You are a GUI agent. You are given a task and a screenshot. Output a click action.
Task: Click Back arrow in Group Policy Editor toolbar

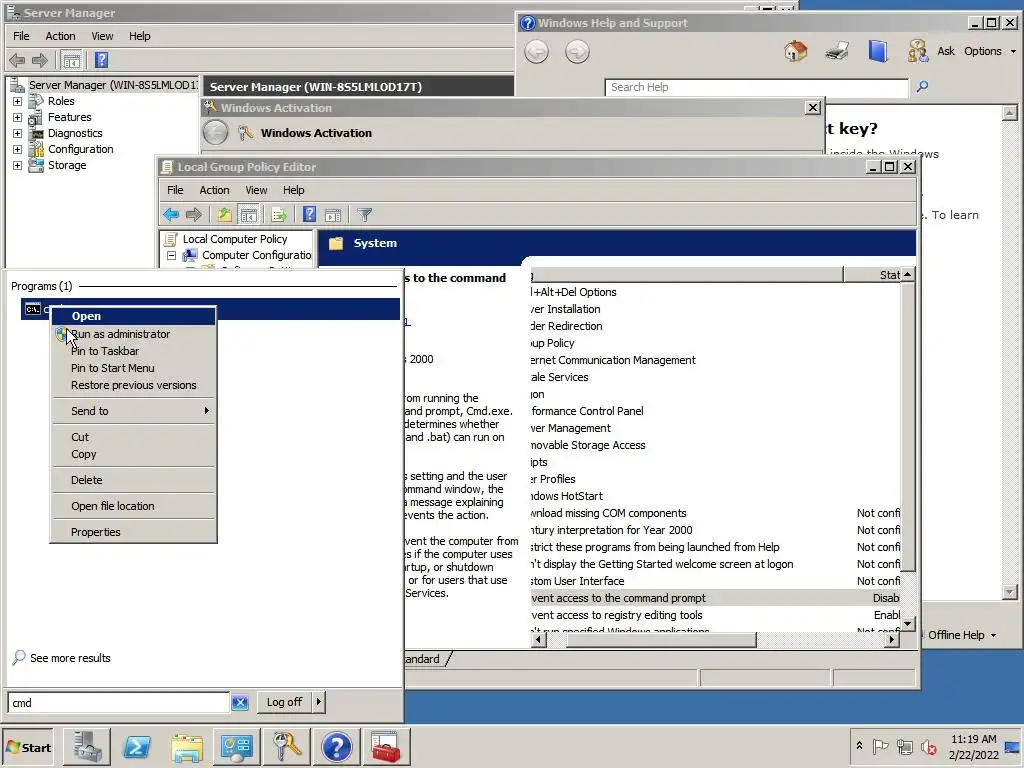171,214
